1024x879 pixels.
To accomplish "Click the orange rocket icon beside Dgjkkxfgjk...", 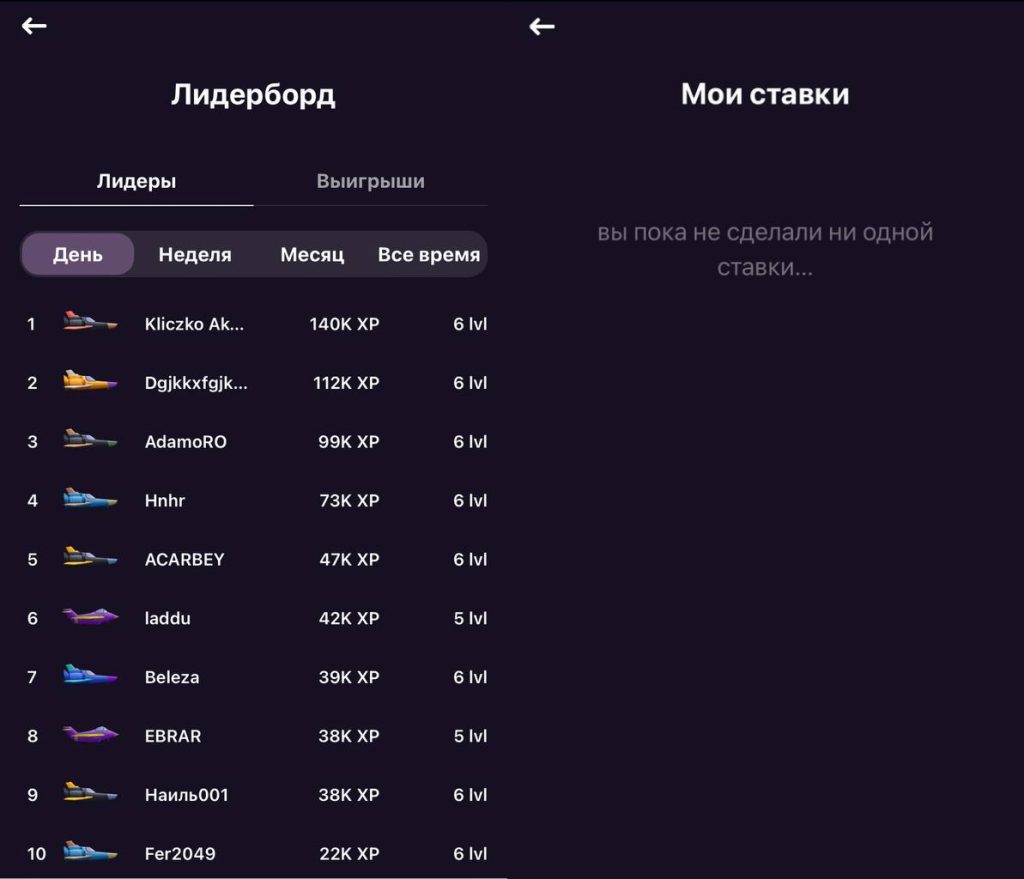I will pyautogui.click(x=90, y=382).
